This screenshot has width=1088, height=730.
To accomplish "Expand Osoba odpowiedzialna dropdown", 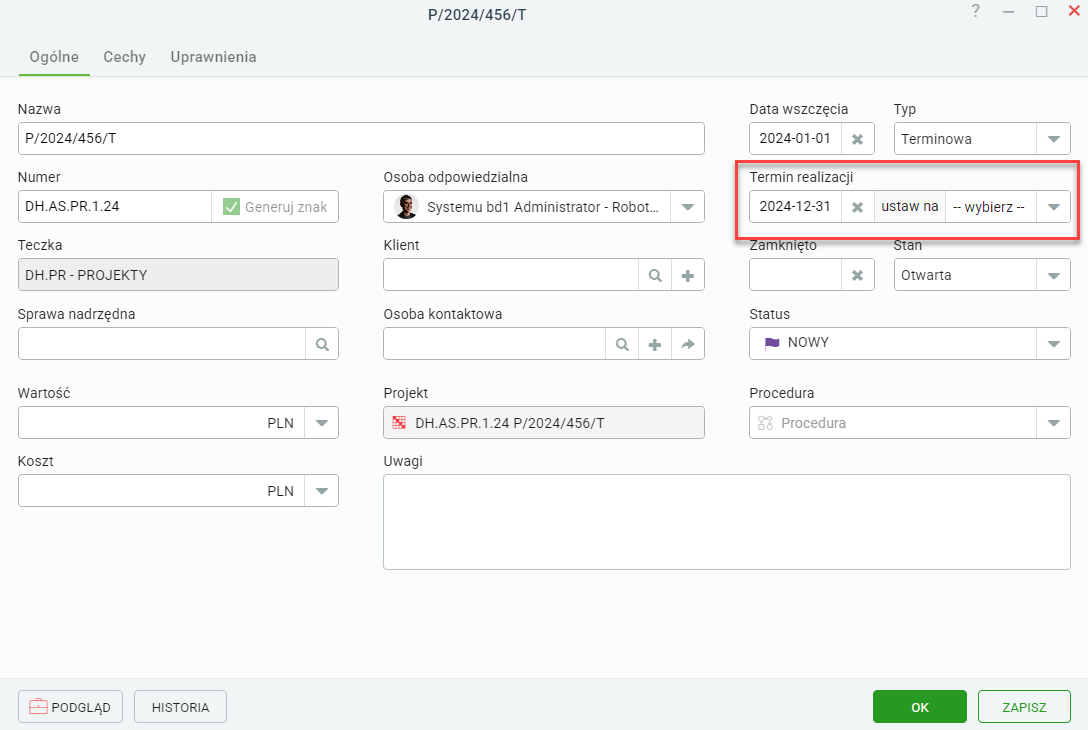I will point(688,207).
